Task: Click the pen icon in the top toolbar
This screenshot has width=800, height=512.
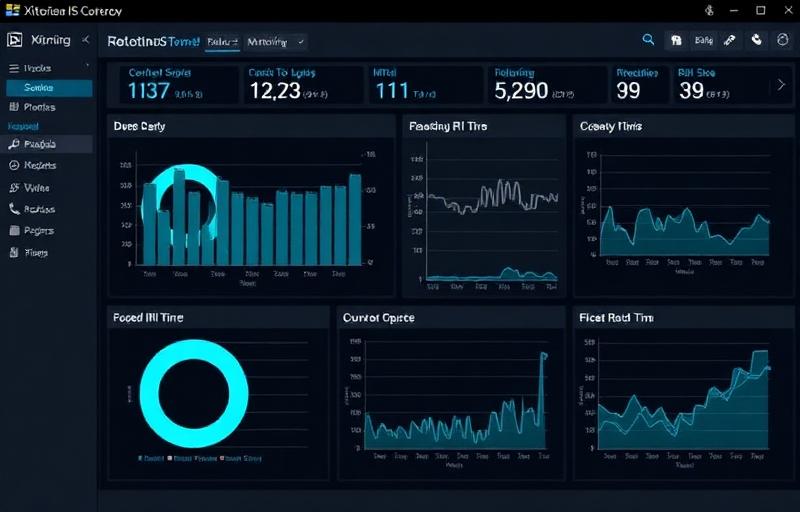Action: click(x=729, y=40)
